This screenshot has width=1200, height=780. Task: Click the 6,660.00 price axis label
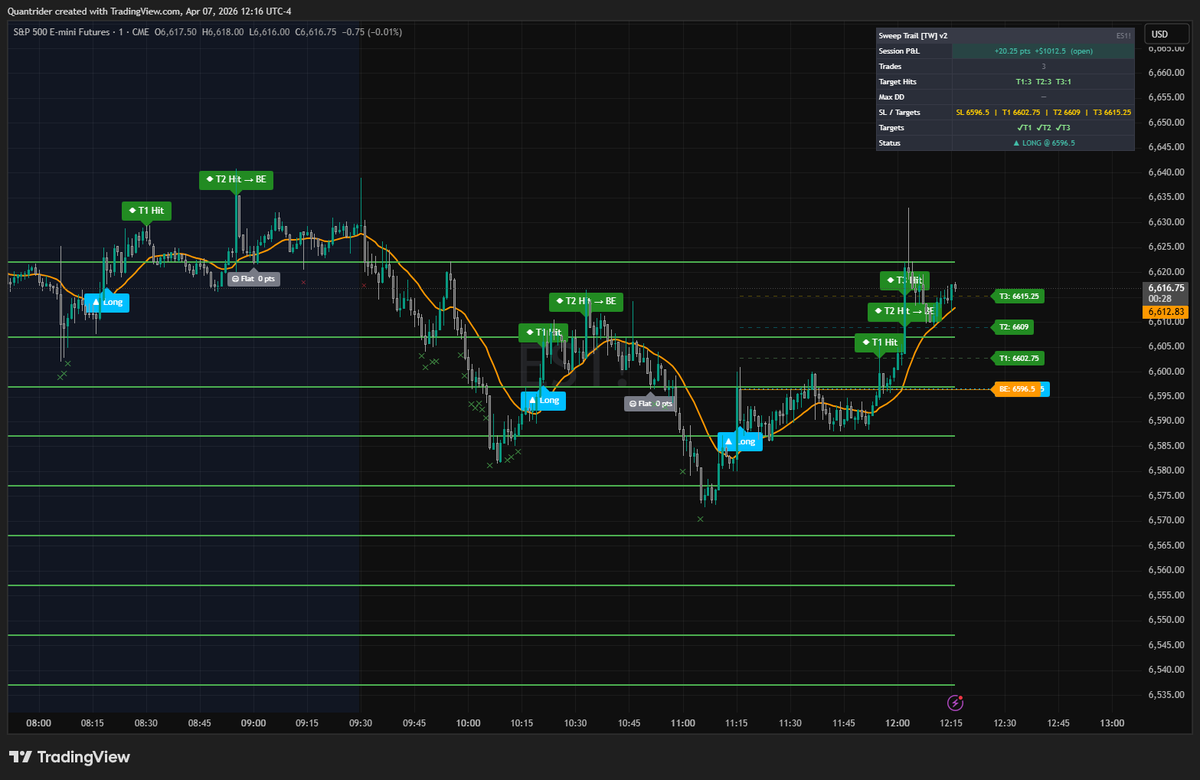click(x=1166, y=73)
